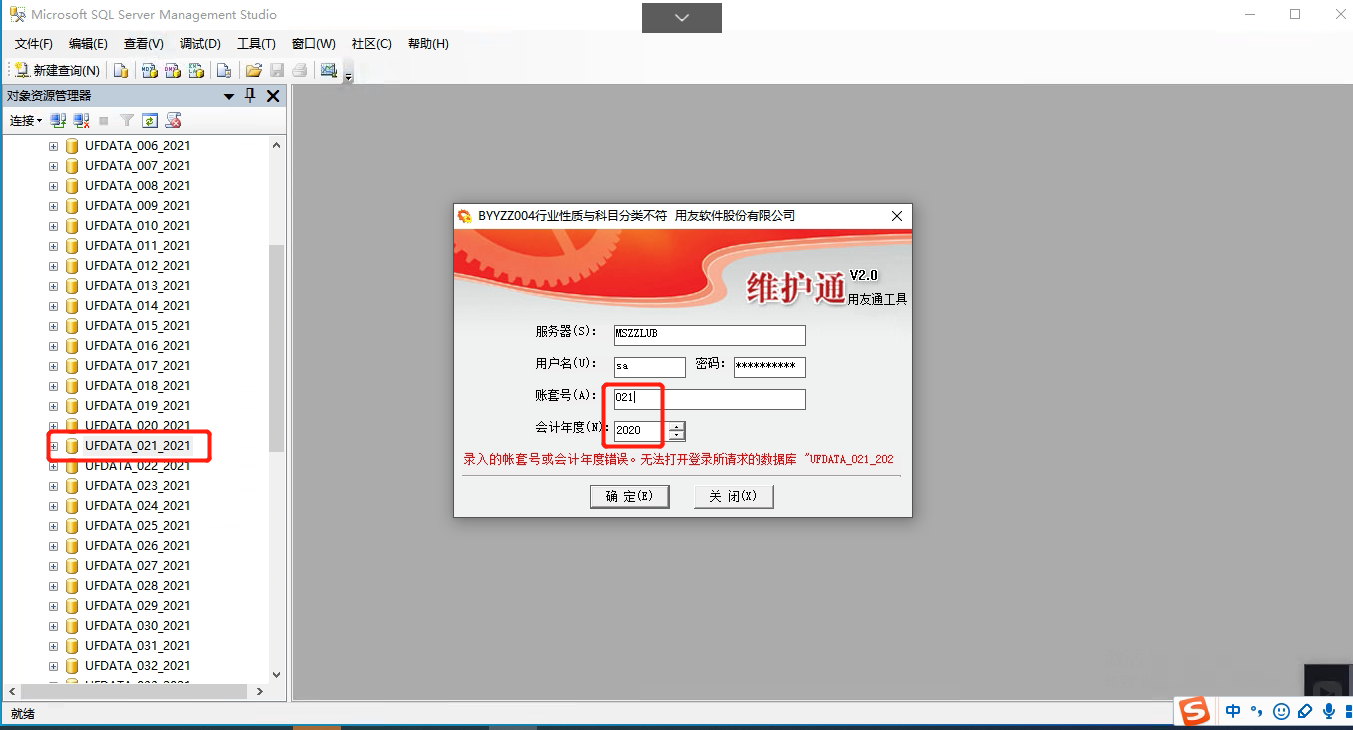Start an Analysis Services MDX query
Screen dimensions: 1353x730
pos(149,70)
